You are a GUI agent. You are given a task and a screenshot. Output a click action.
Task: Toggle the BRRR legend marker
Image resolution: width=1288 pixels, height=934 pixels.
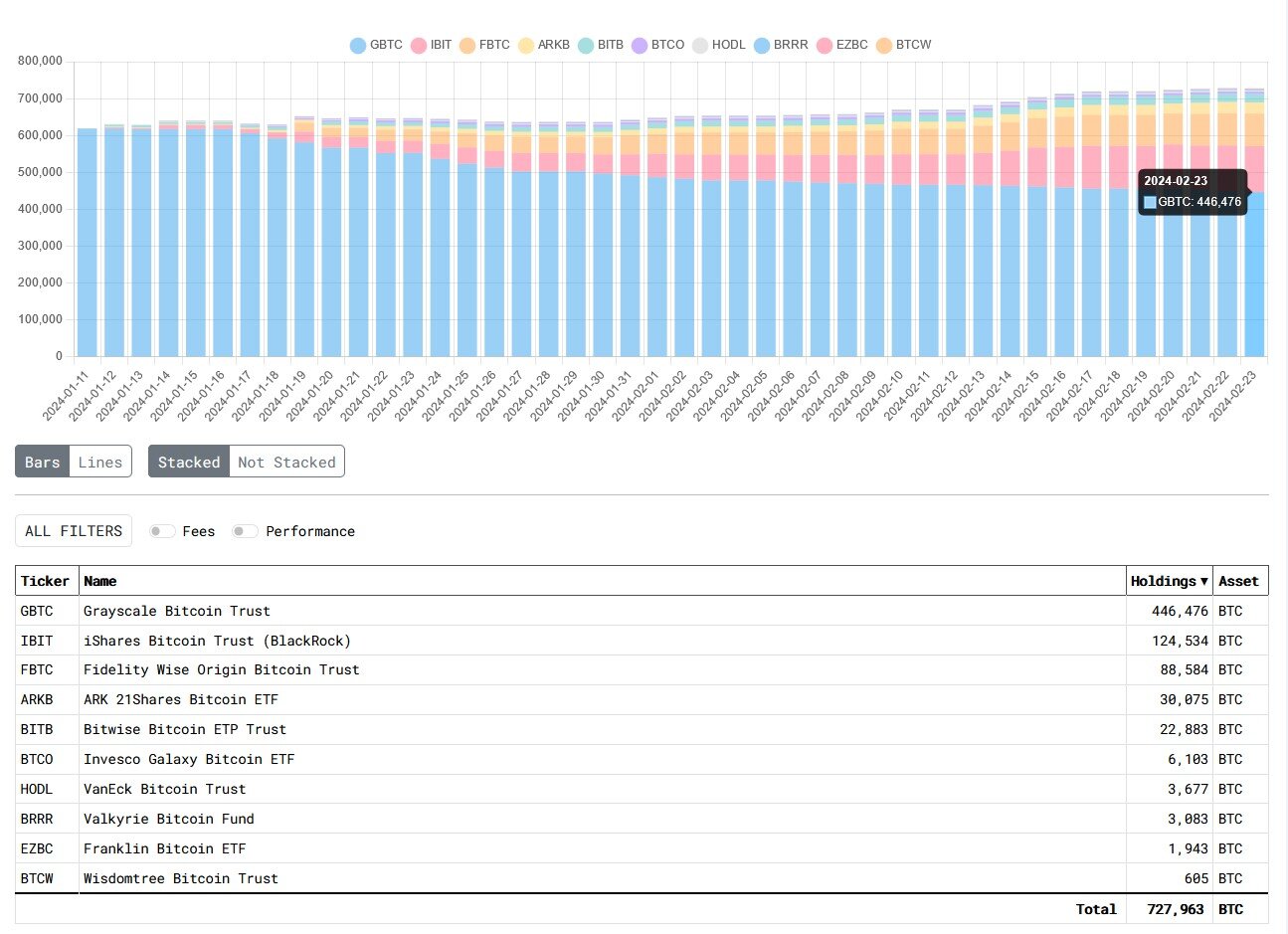pyautogui.click(x=762, y=46)
